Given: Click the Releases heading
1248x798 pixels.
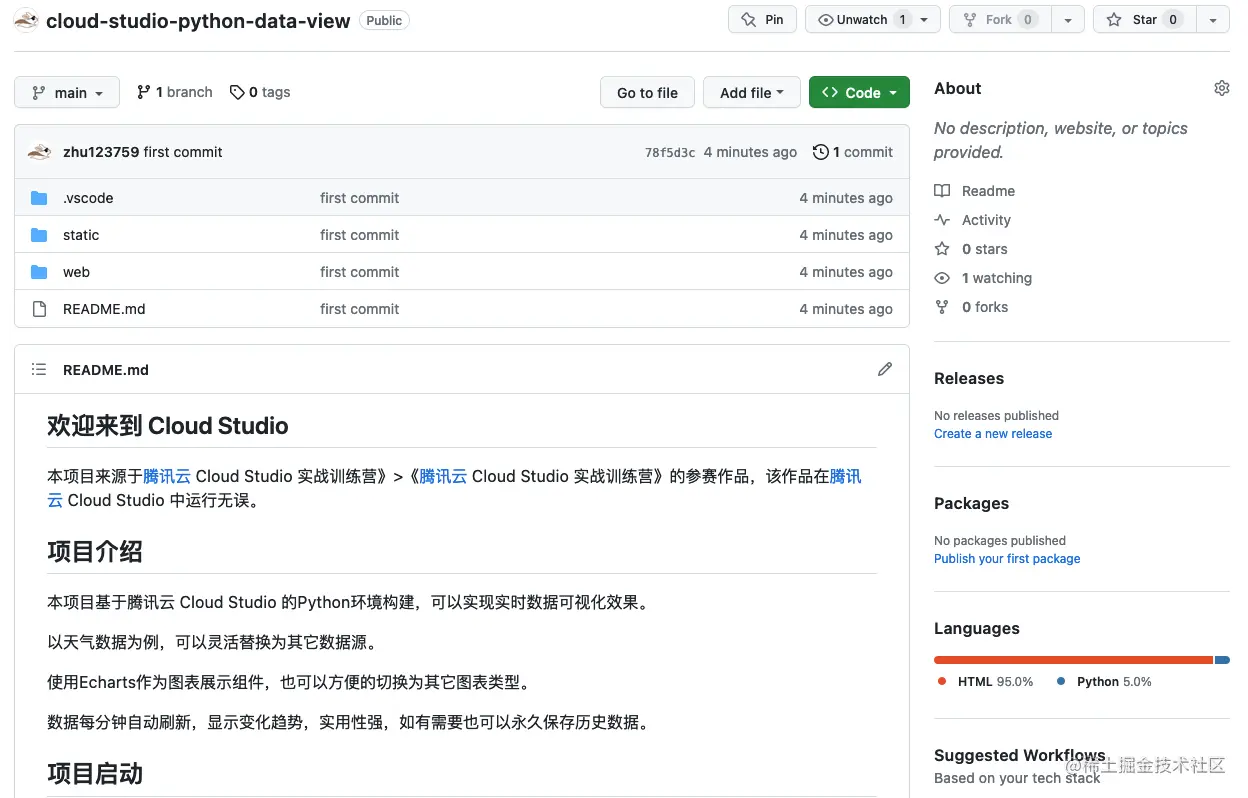Looking at the screenshot, I should (x=969, y=378).
